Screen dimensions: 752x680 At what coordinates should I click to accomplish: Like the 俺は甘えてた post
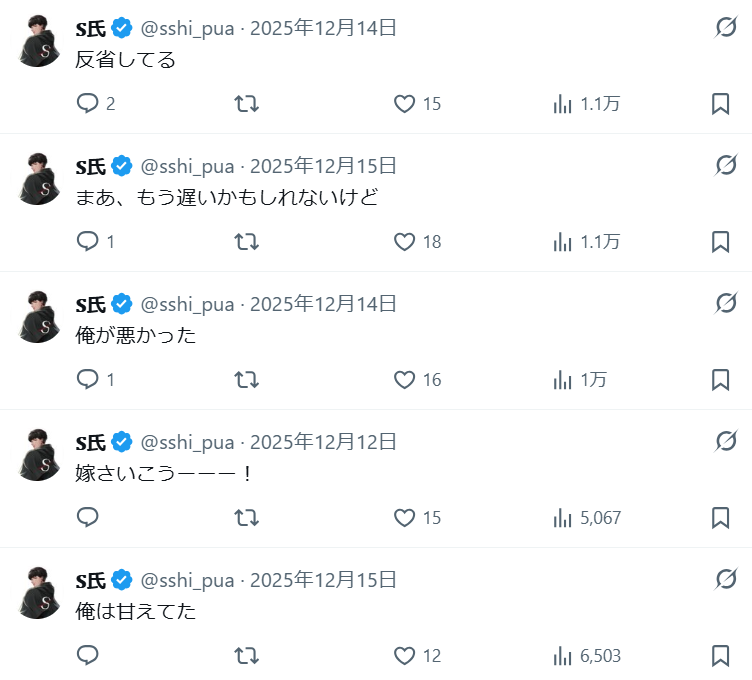coord(404,656)
